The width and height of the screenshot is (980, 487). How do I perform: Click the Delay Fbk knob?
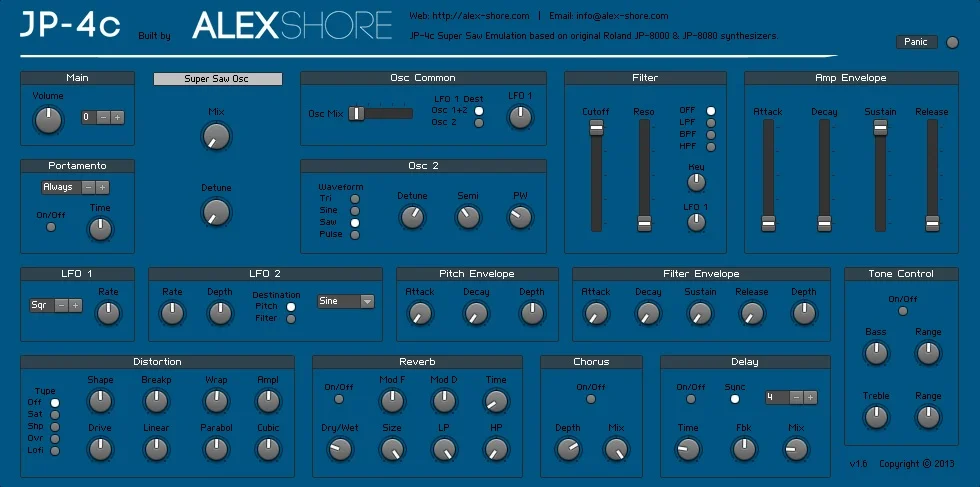(742, 449)
